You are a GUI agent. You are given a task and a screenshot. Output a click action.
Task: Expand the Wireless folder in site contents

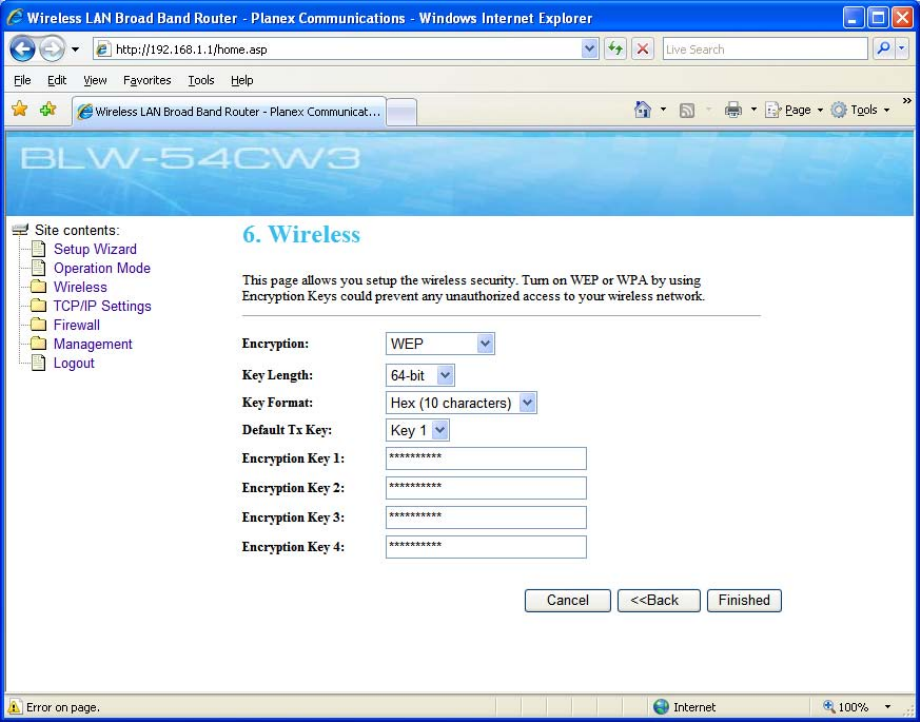pyautogui.click(x=80, y=287)
